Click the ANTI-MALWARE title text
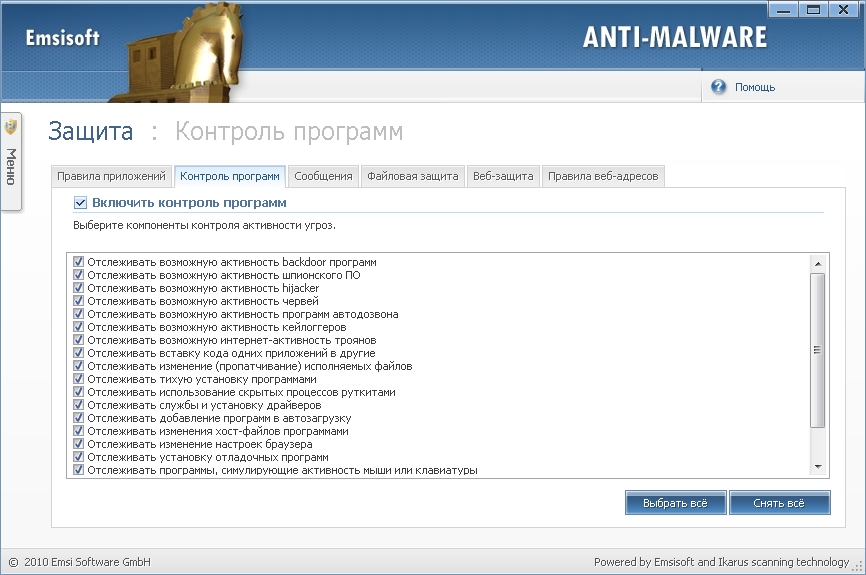This screenshot has width=866, height=575. 675,37
